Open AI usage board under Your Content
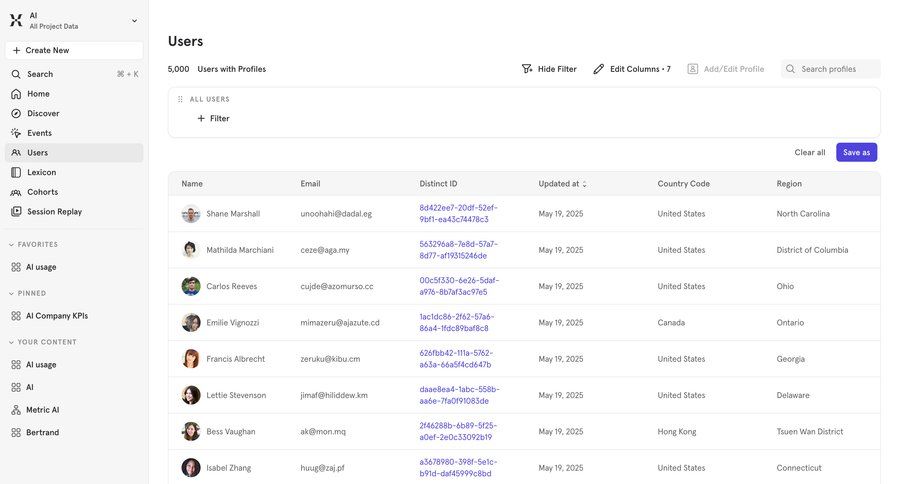Viewport: 900px width, 484px height. click(x=41, y=365)
